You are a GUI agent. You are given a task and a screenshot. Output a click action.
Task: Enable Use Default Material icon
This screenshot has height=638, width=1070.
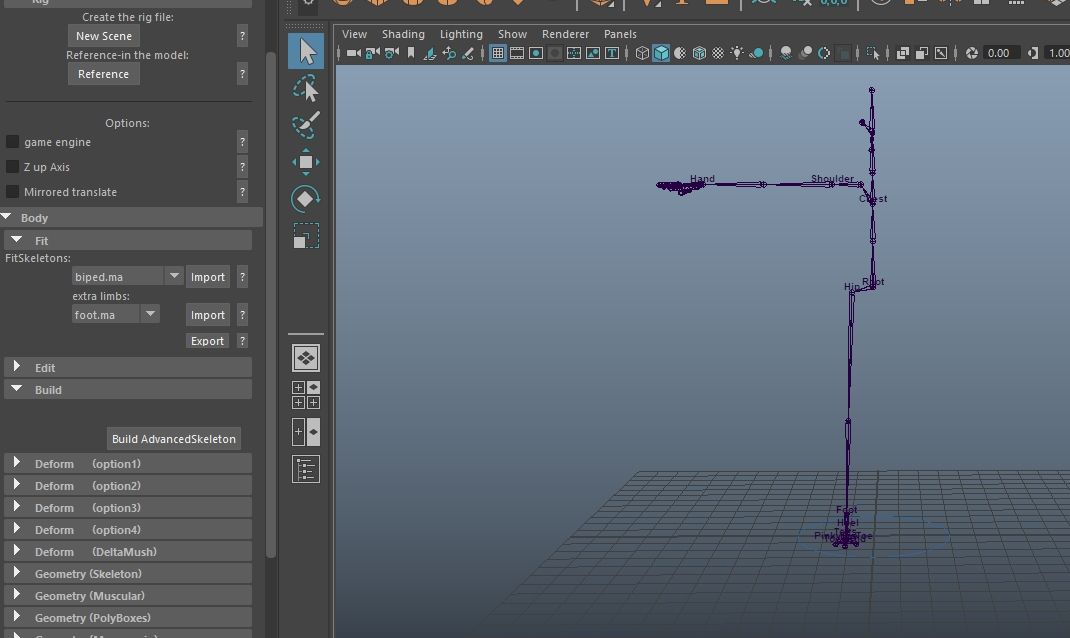coord(680,53)
